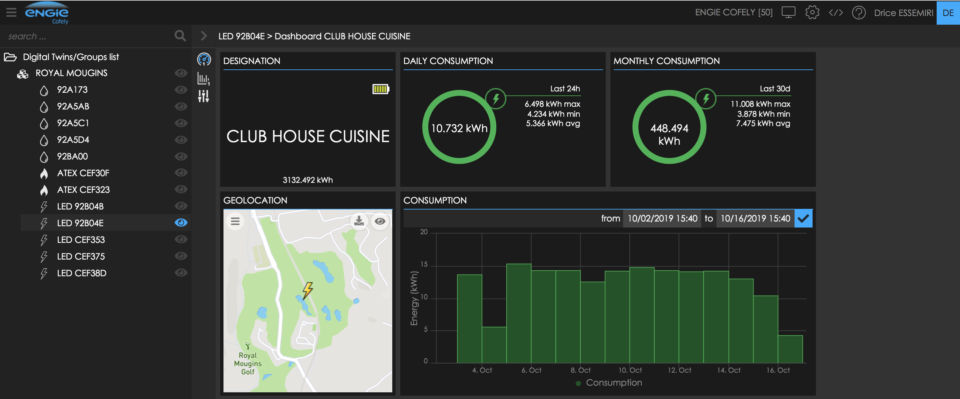Screen dimensions: 960x399
Task: Confirm date range with blue checkmark
Action: pyautogui.click(x=804, y=218)
